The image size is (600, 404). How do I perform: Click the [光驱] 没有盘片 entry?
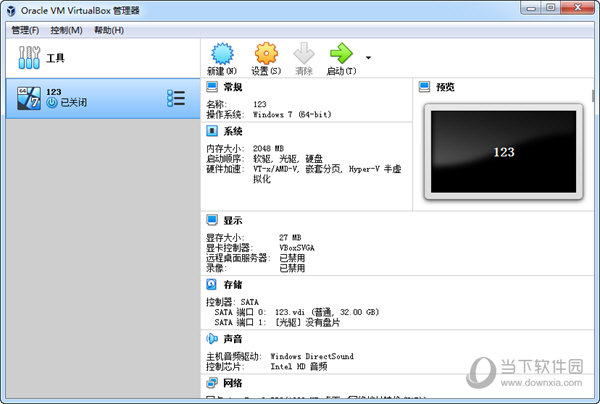[307, 323]
